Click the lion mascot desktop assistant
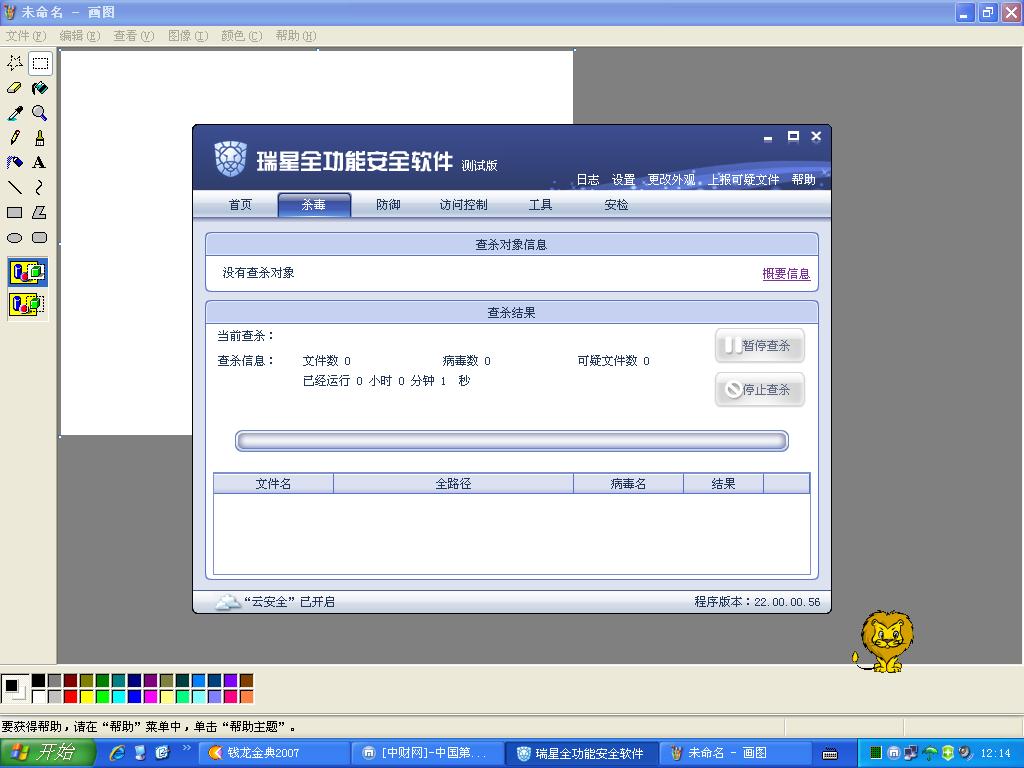 coord(884,642)
